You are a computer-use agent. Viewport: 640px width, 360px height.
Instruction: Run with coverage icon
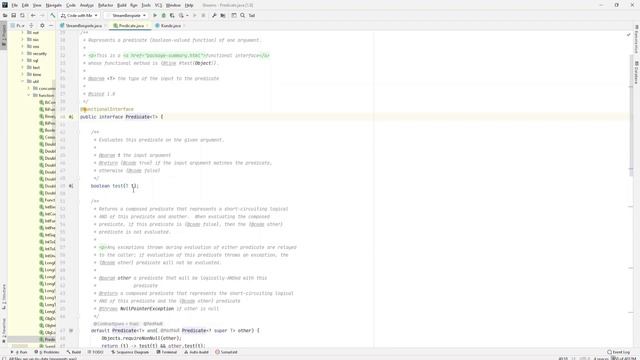172,16
